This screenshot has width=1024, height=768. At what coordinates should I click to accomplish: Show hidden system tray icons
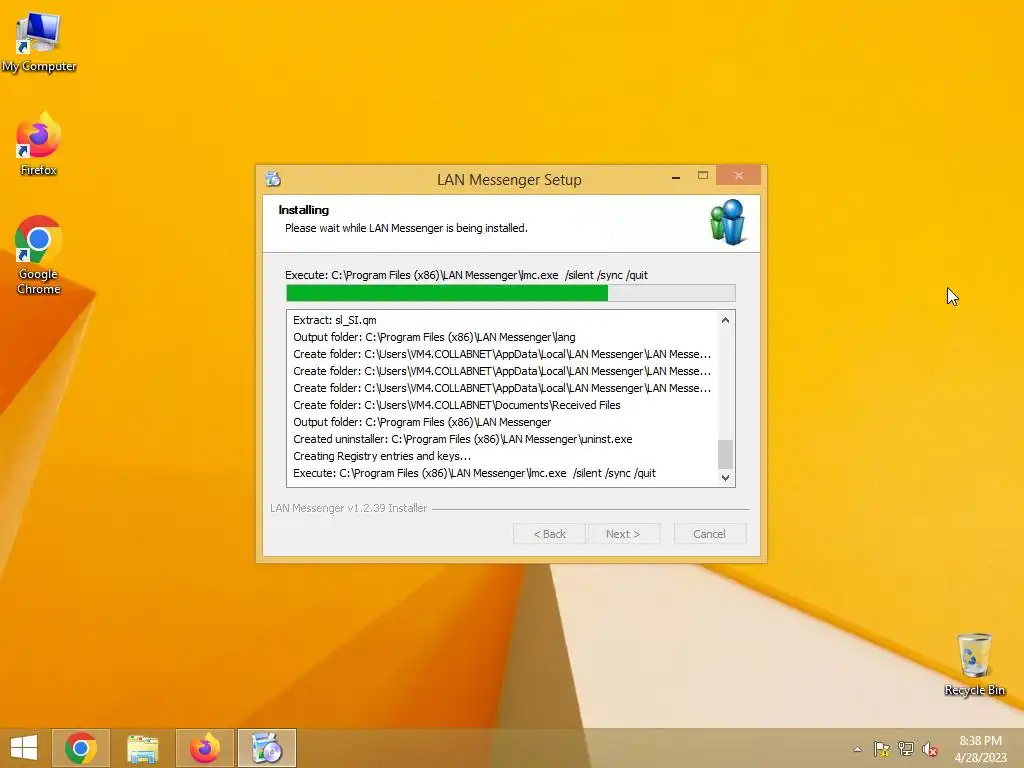pyautogui.click(x=857, y=749)
